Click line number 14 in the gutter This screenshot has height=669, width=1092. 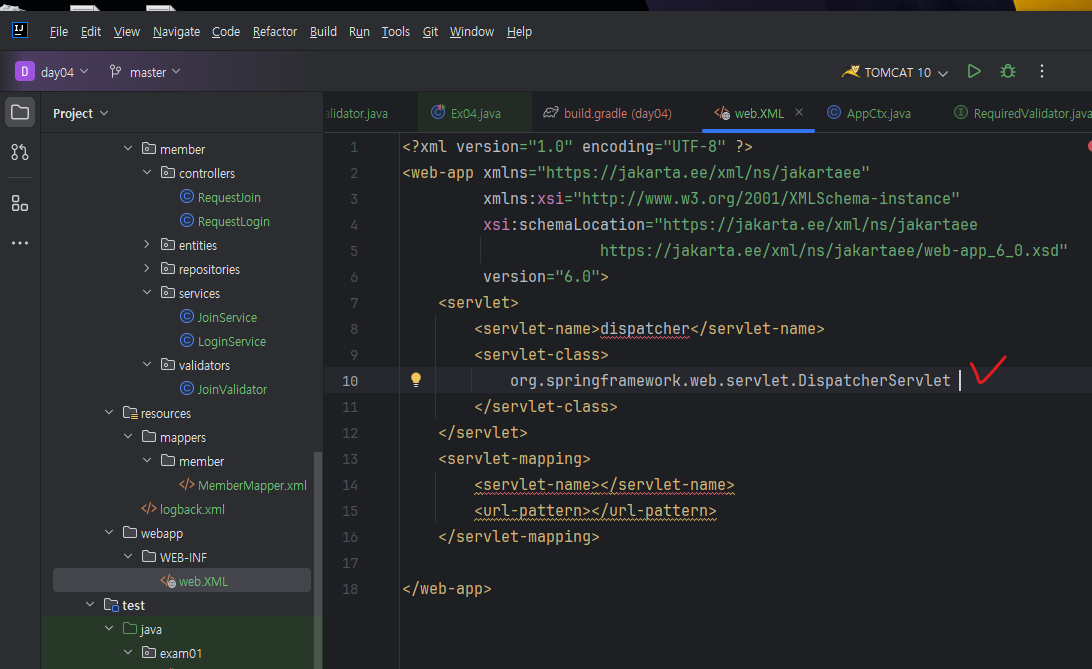click(350, 485)
